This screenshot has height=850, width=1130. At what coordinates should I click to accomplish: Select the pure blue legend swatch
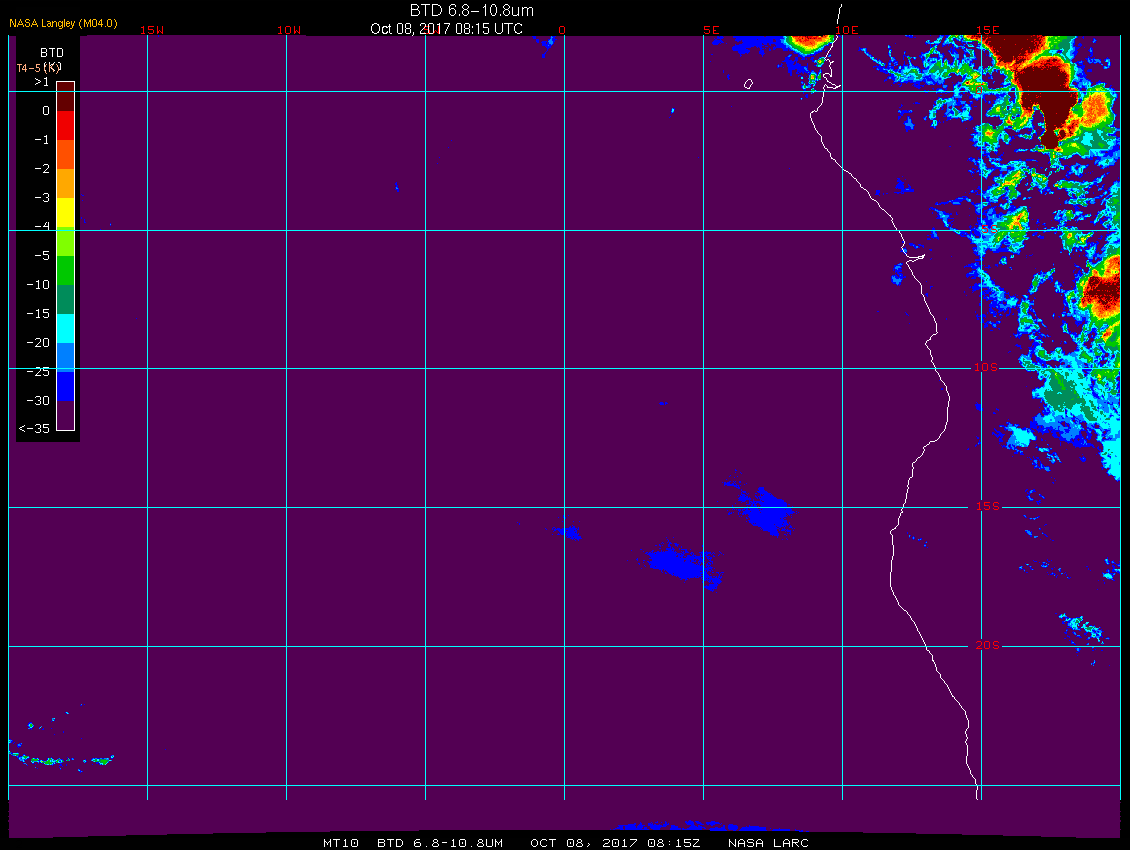[x=66, y=386]
